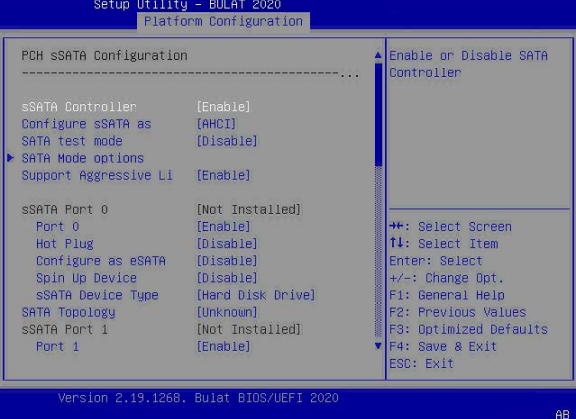576x419 pixels.
Task: Click the +/-: Change Opt. hint
Action: tap(446, 278)
